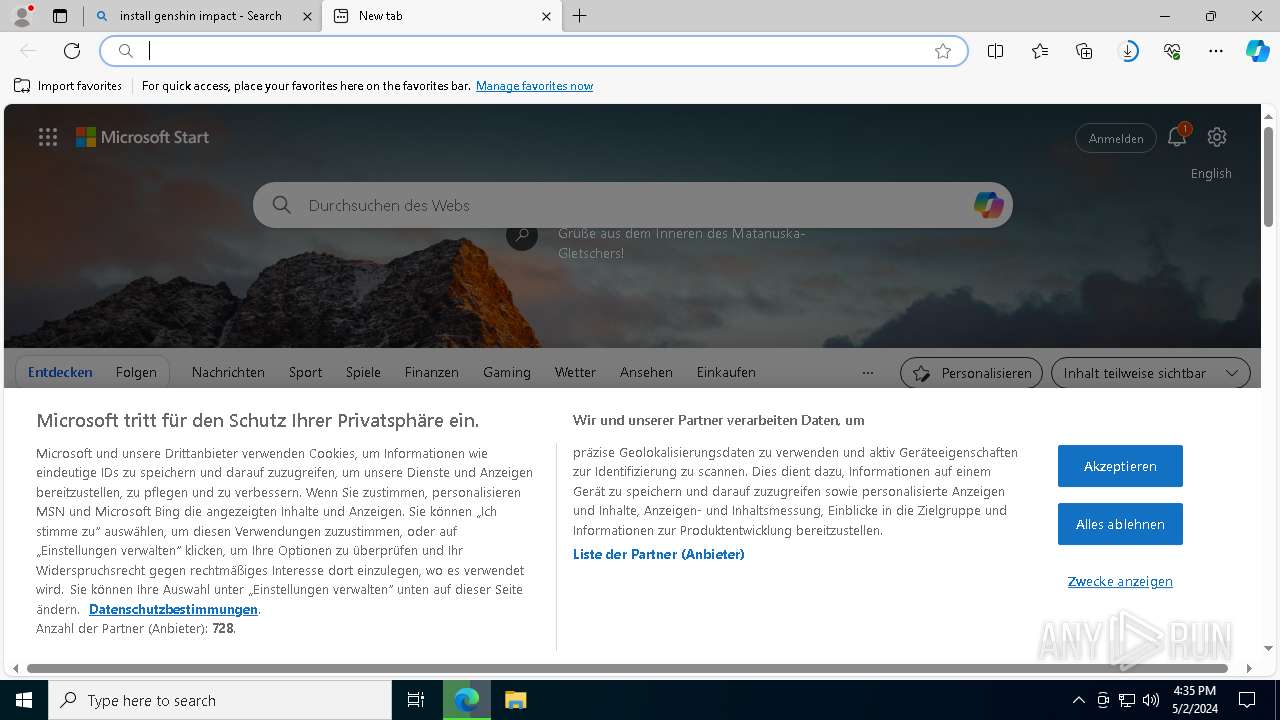Expand the Inhalt teilweise sichtbar dropdown
The image size is (1280, 720).
1151,373
